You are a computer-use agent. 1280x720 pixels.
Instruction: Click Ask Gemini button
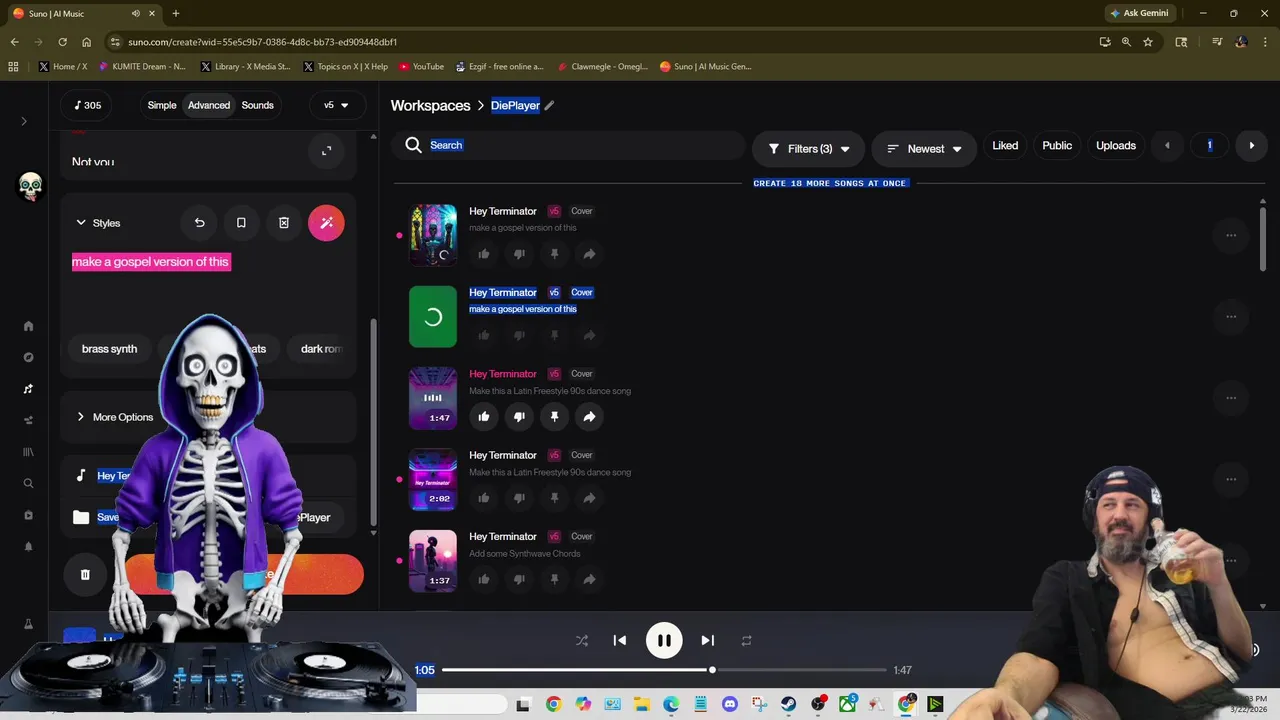(1139, 13)
